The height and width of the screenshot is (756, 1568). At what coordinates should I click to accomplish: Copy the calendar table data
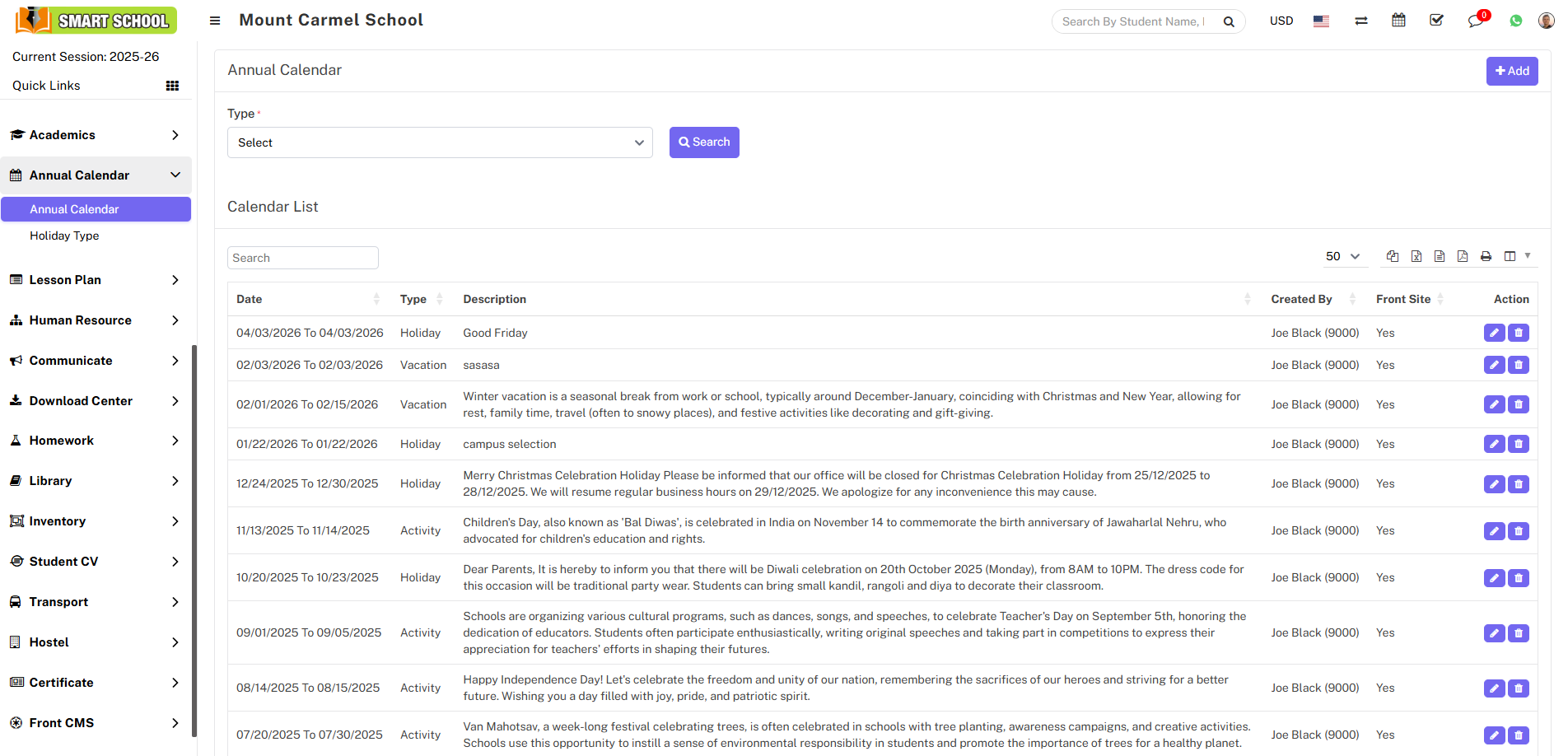coord(1393,256)
